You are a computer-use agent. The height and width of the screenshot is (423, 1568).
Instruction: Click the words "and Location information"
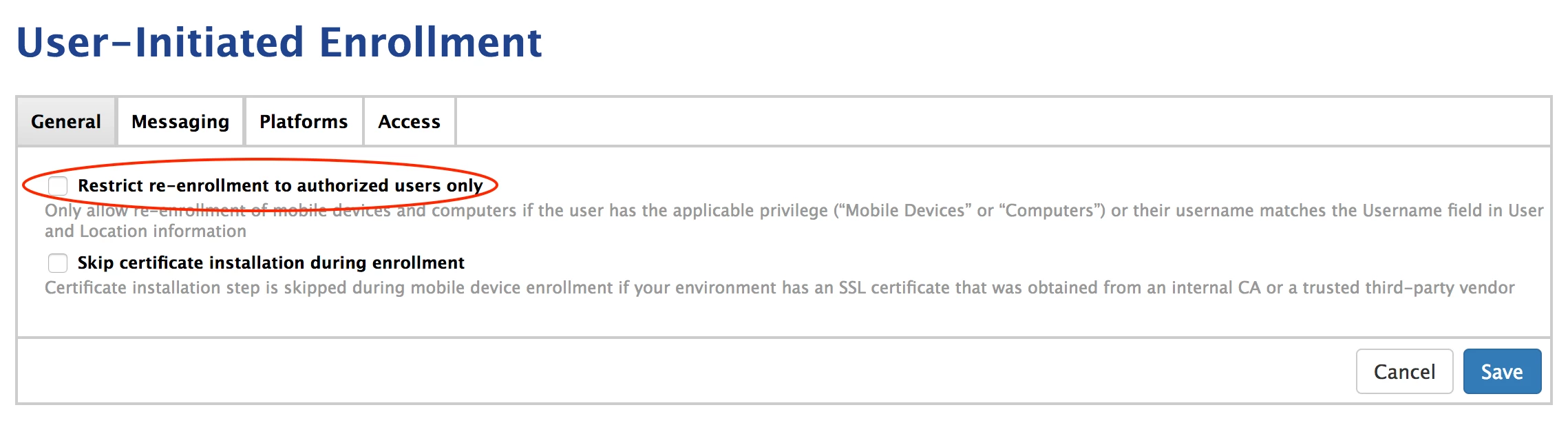145,231
